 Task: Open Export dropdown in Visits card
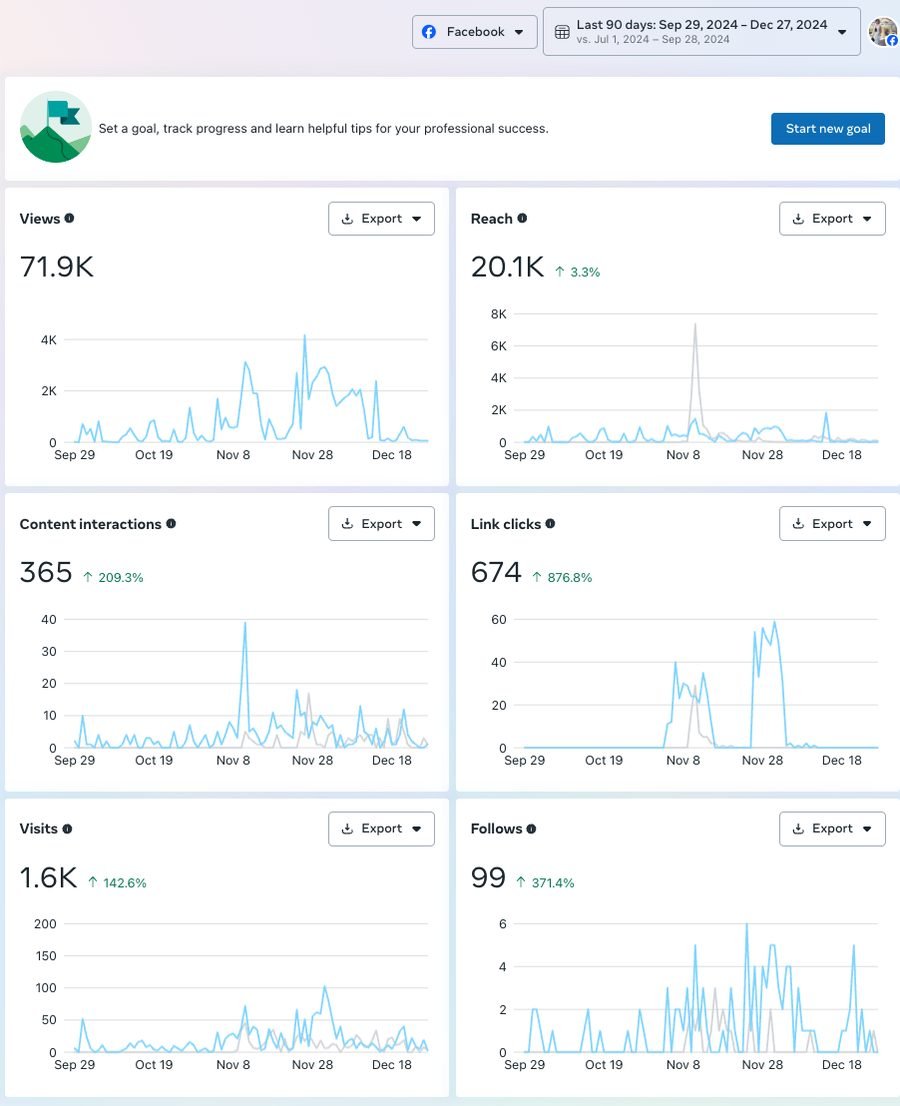pos(381,829)
